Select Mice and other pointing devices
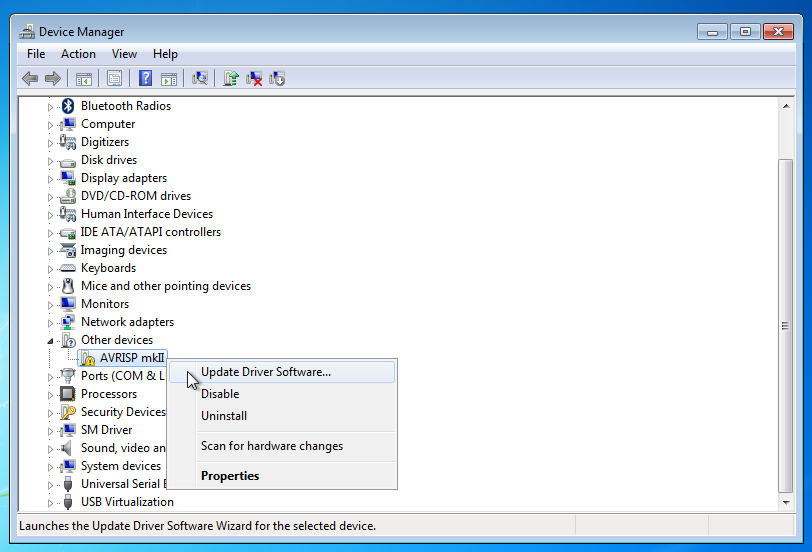The width and height of the screenshot is (812, 552). [165, 286]
